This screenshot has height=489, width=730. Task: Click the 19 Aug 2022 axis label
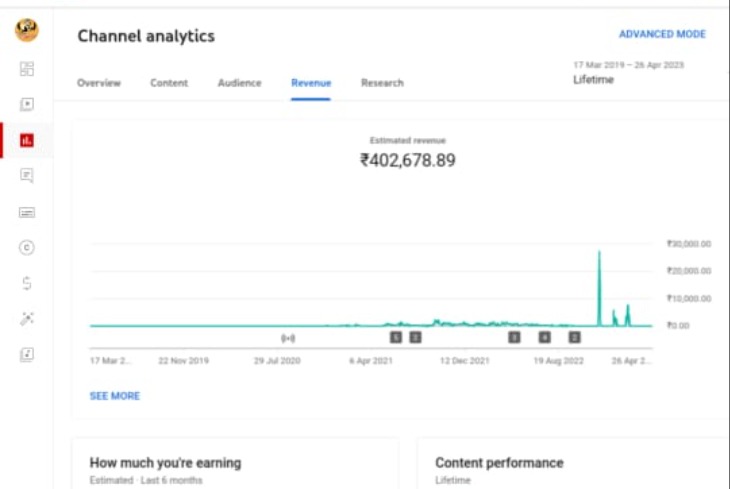click(x=558, y=361)
